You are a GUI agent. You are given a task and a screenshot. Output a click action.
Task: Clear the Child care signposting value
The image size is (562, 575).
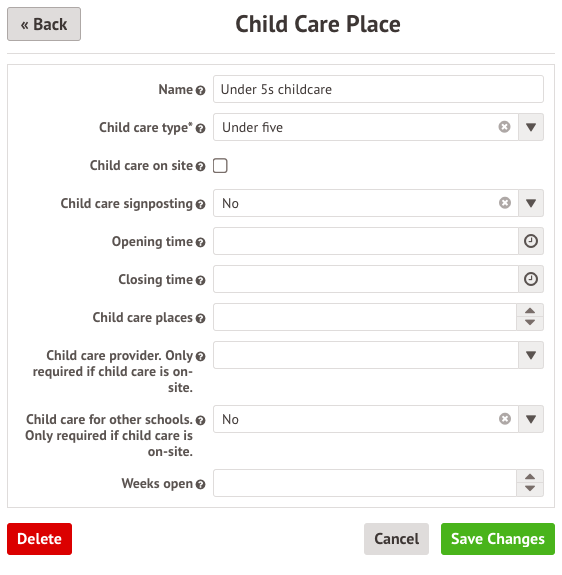coord(504,203)
